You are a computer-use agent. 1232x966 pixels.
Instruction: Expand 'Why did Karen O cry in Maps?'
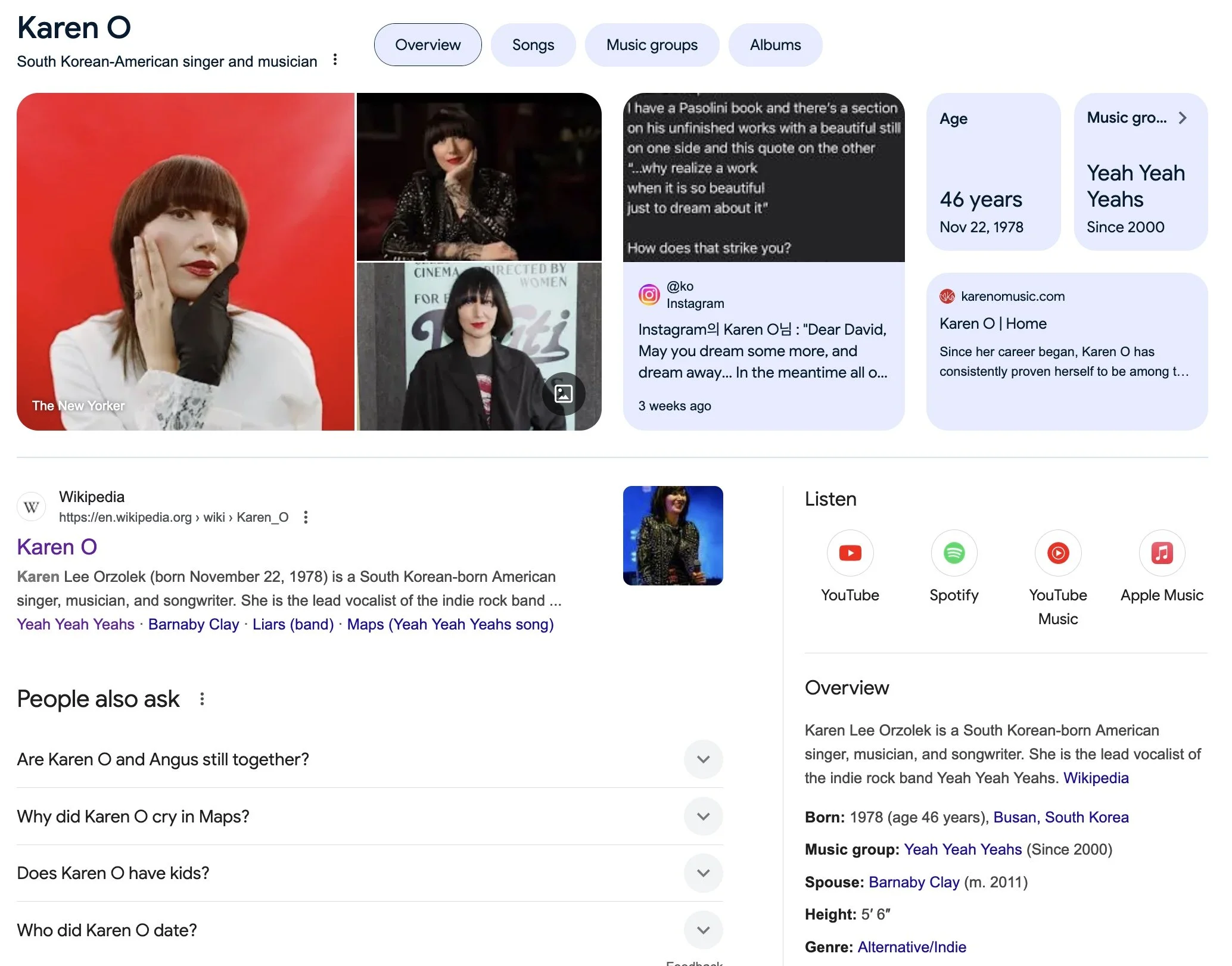click(x=703, y=816)
